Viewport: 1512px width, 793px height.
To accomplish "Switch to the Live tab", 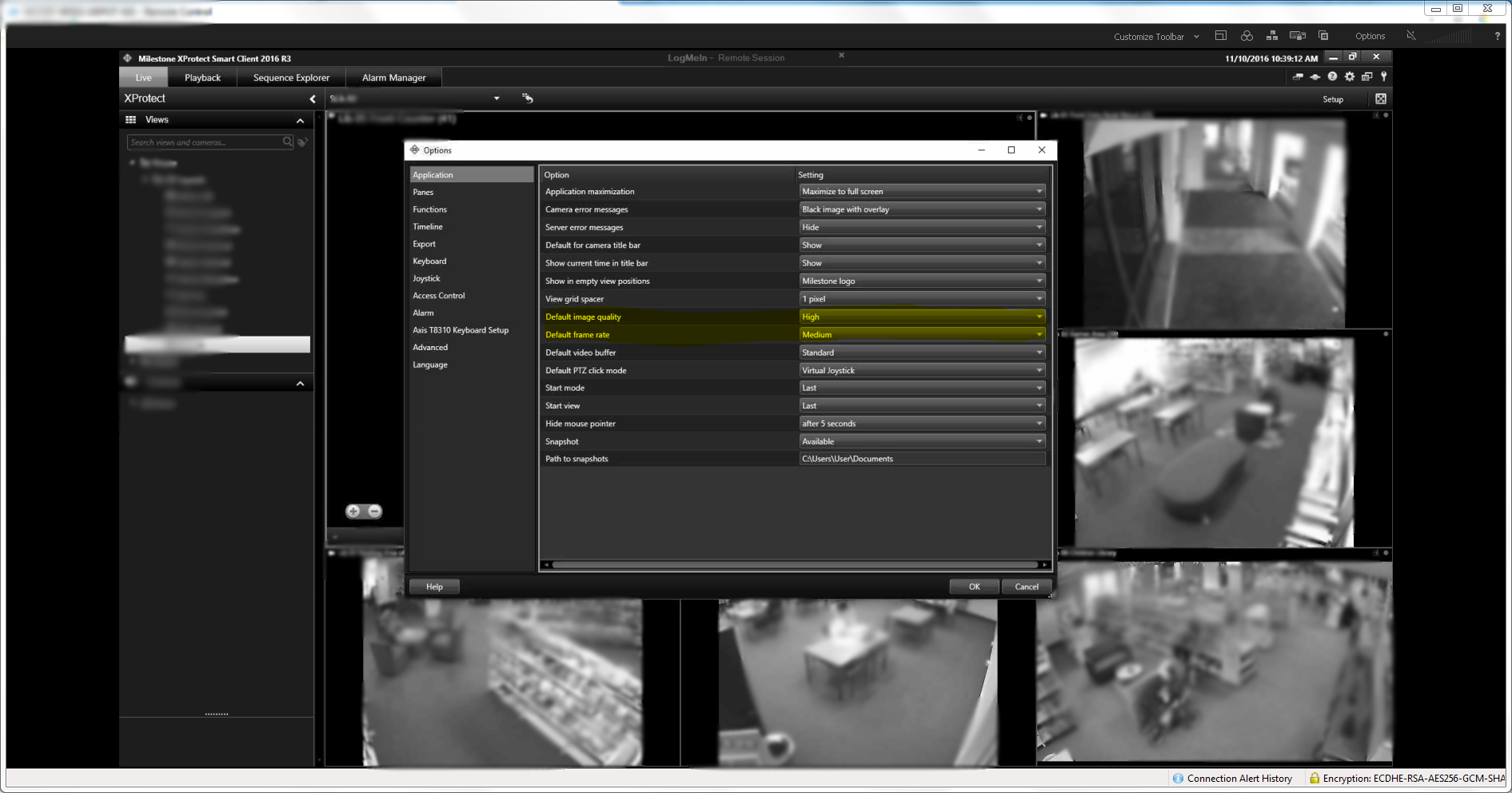I will [x=143, y=78].
